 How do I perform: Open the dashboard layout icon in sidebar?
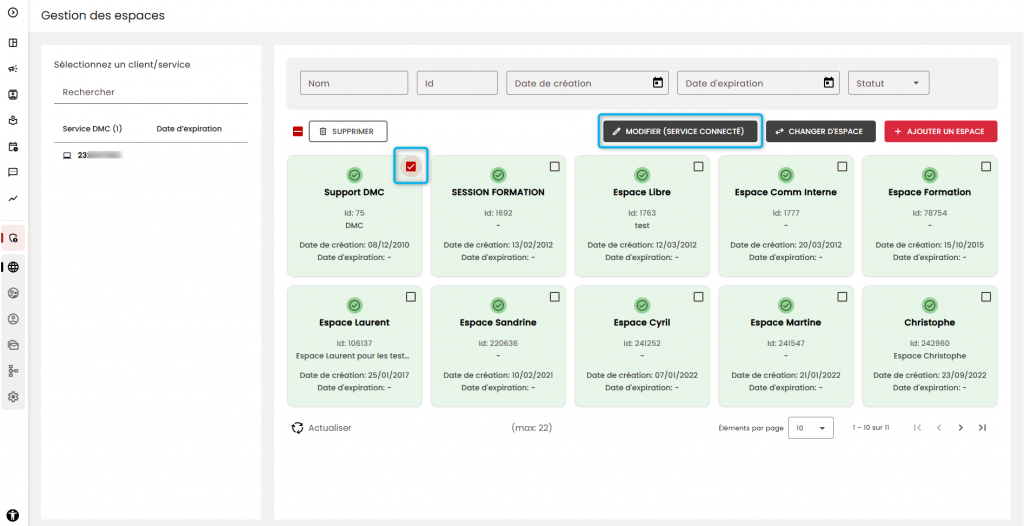click(12, 43)
